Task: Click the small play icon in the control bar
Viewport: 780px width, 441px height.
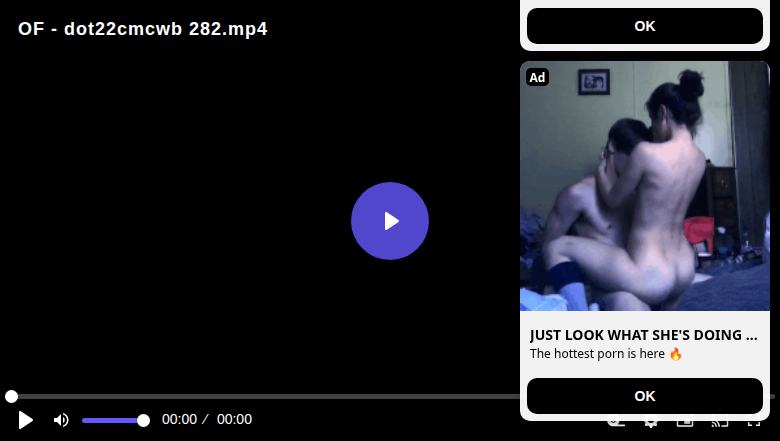Action: coord(25,420)
